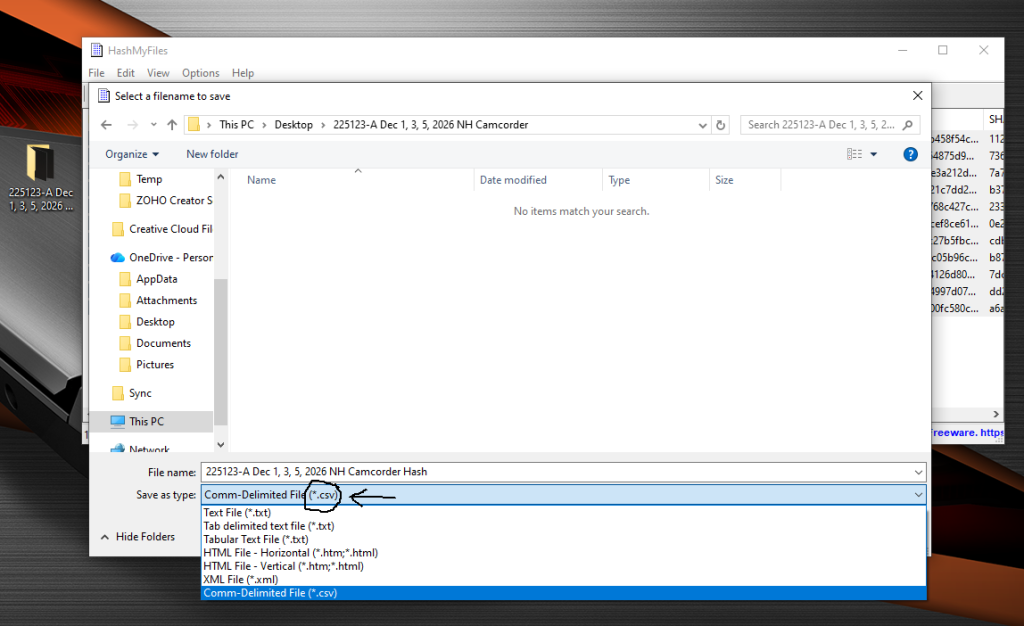
Task: Expand the File name history dropdown
Action: 917,472
